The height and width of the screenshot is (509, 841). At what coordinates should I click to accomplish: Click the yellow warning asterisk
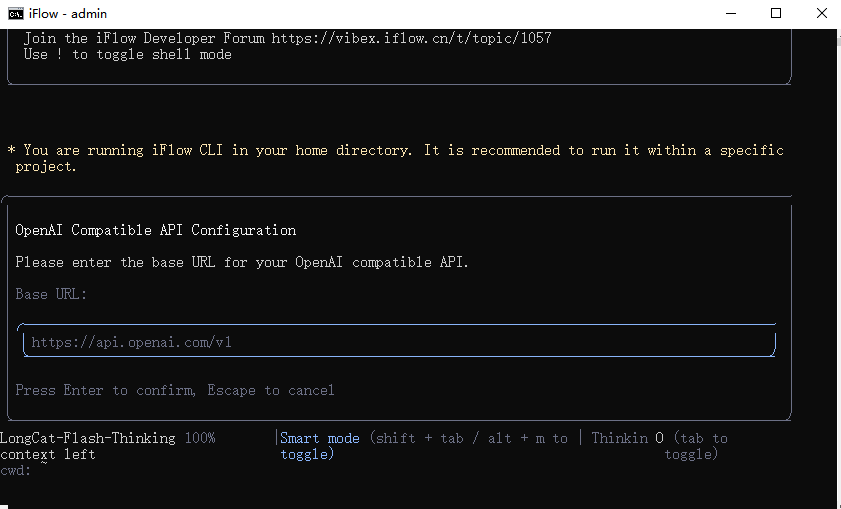(11, 150)
